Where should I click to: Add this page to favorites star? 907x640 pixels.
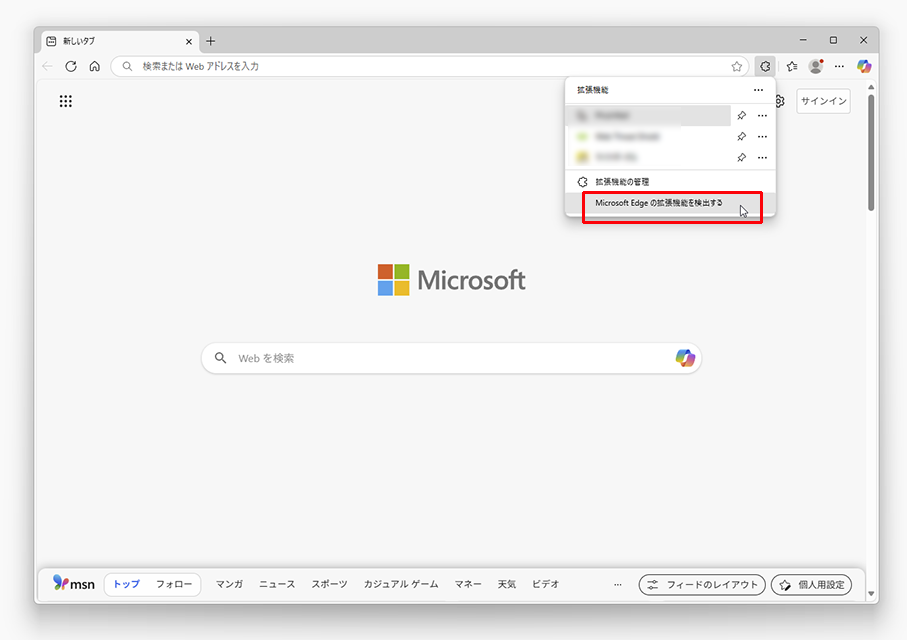736,67
